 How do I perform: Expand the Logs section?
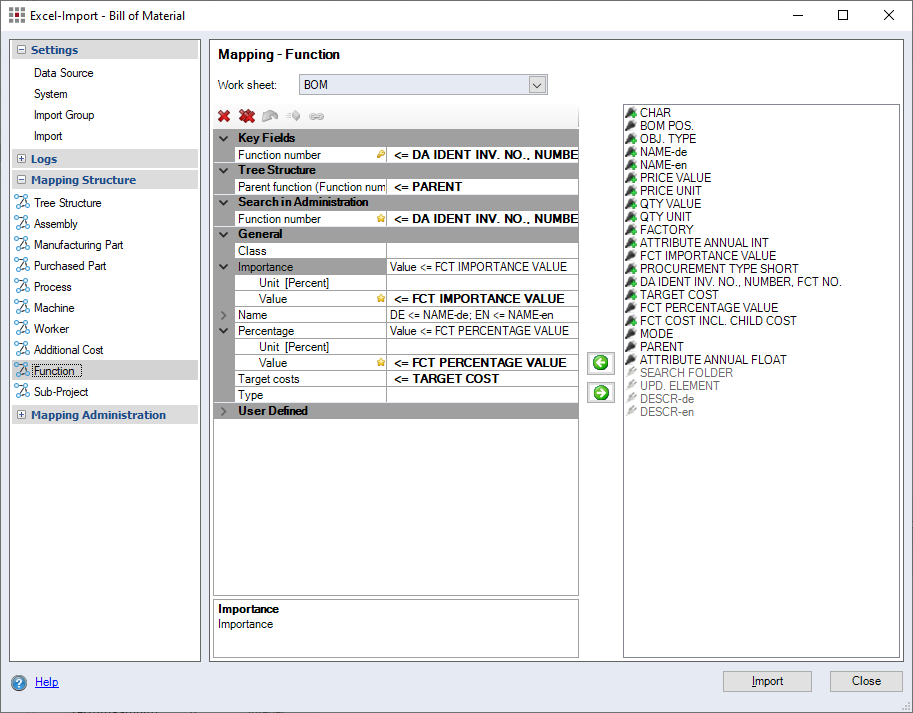21,159
